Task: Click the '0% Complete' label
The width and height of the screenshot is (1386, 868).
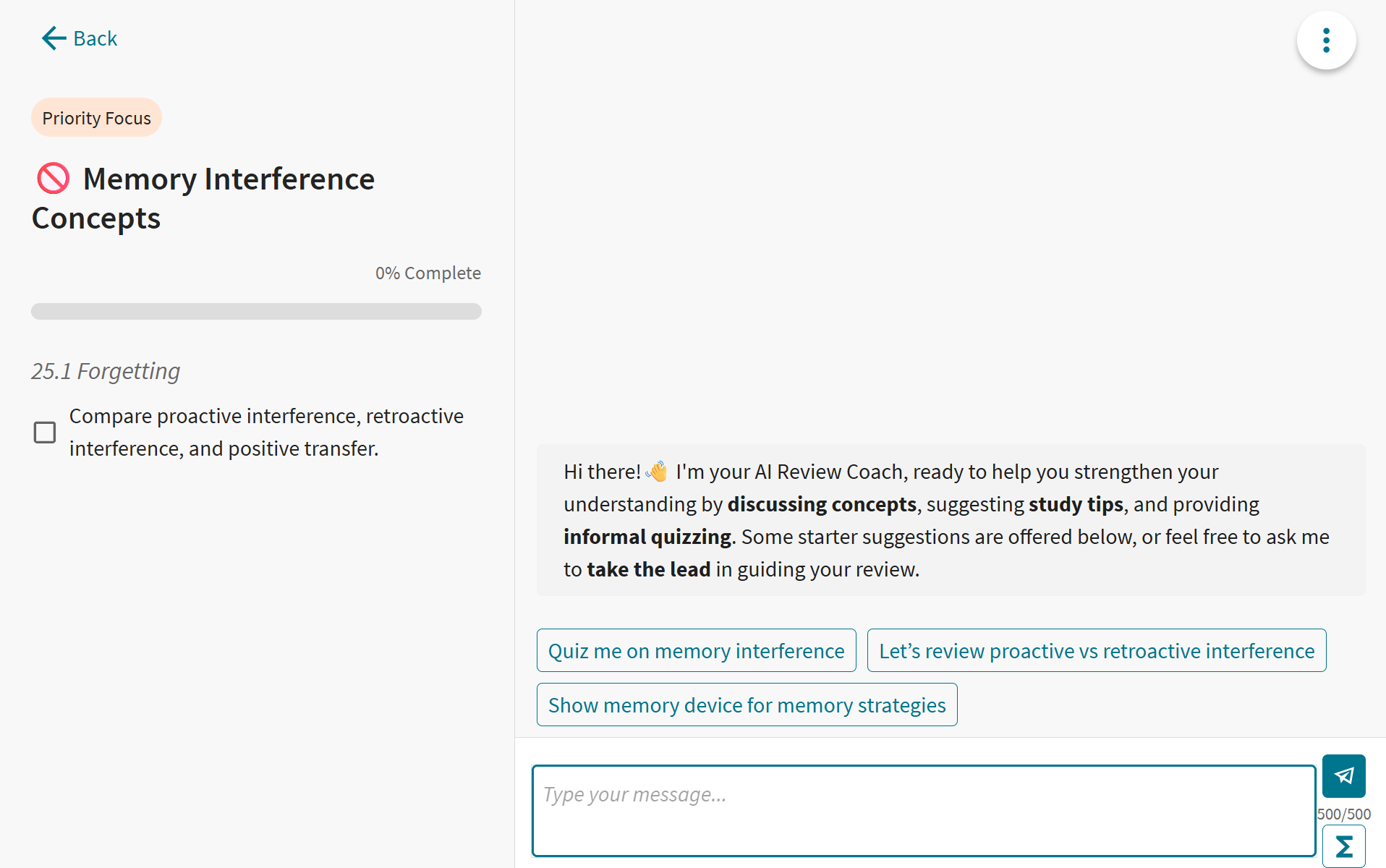Action: 428,273
